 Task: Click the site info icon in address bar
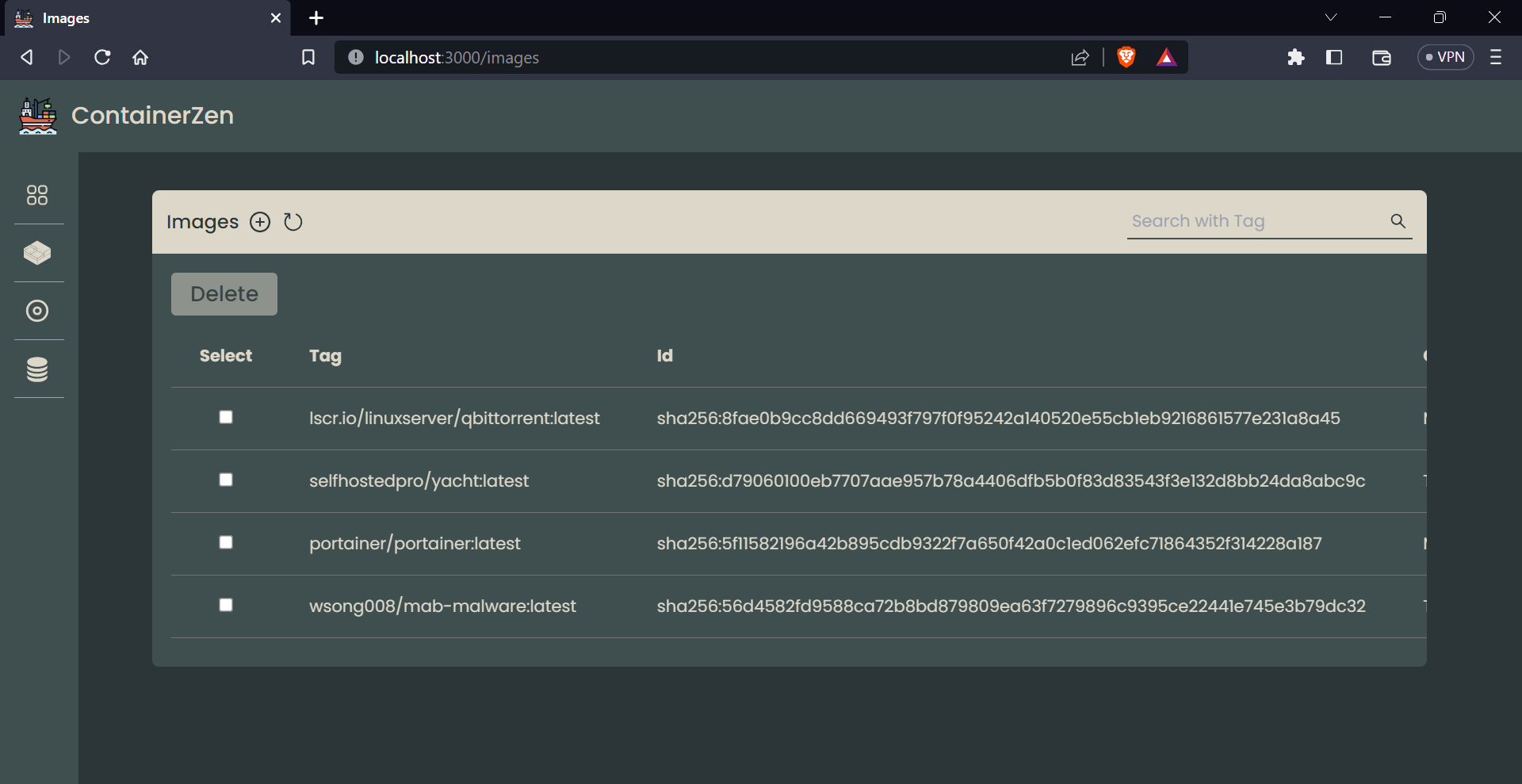click(x=356, y=57)
